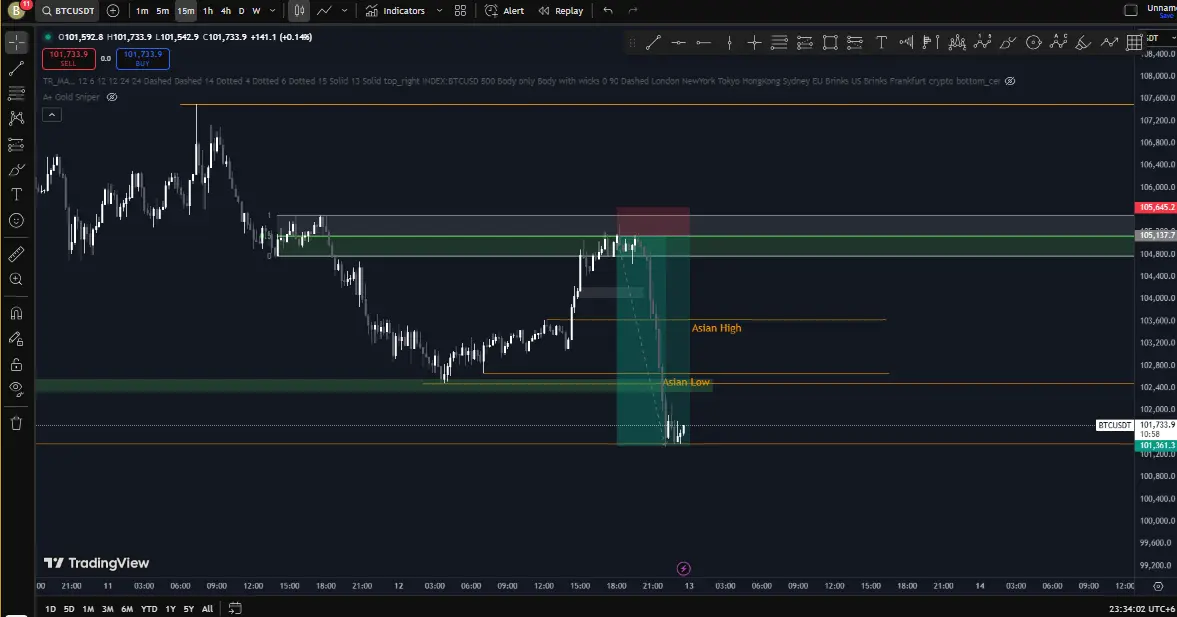Open trend line tools in left sidebar

click(x=17, y=68)
